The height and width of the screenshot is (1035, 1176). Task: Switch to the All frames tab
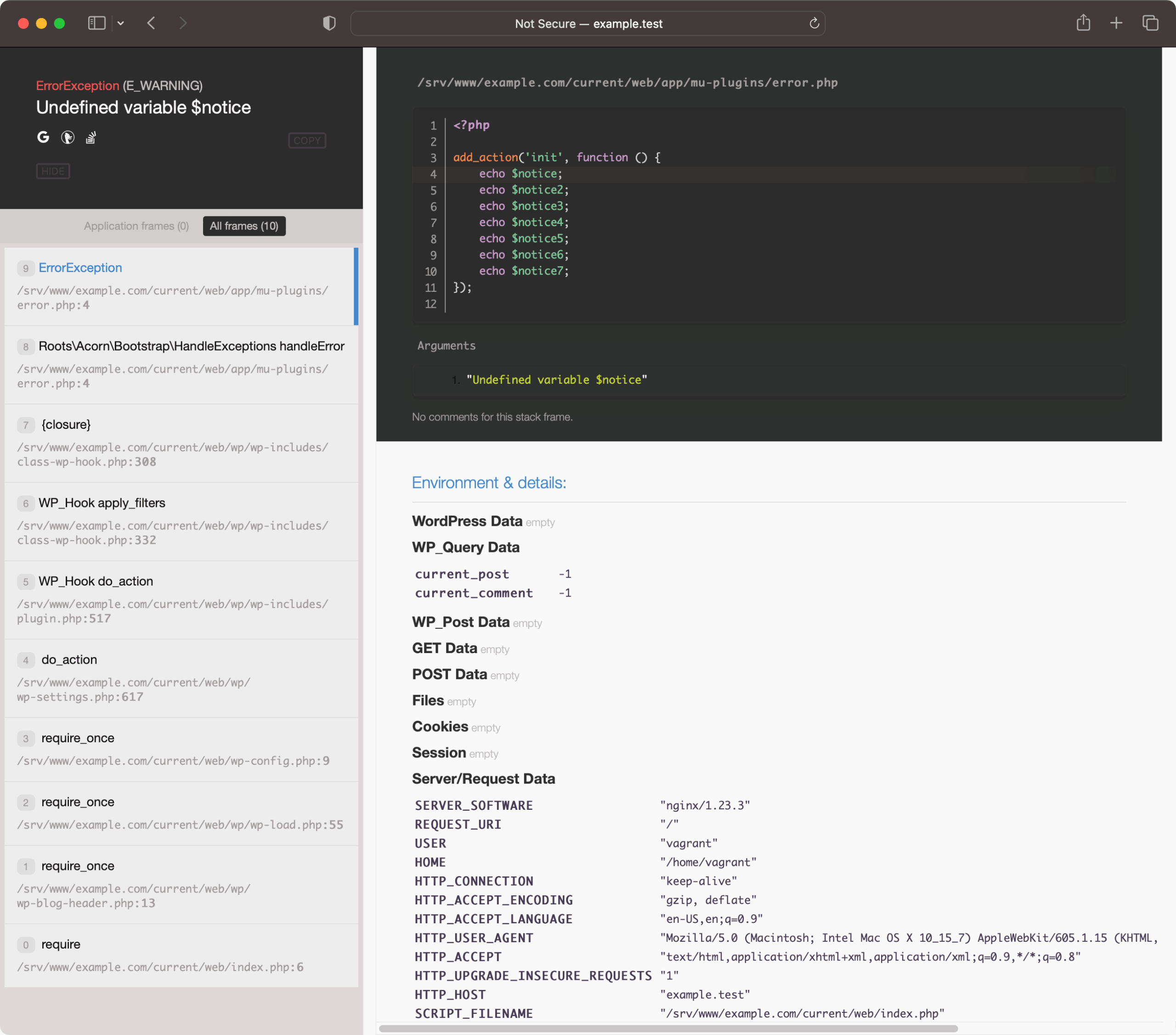click(244, 226)
